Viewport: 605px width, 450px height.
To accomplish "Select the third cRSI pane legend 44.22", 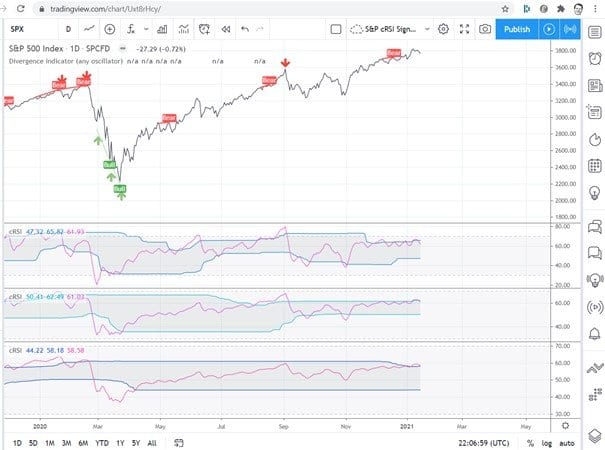I will (x=34, y=350).
